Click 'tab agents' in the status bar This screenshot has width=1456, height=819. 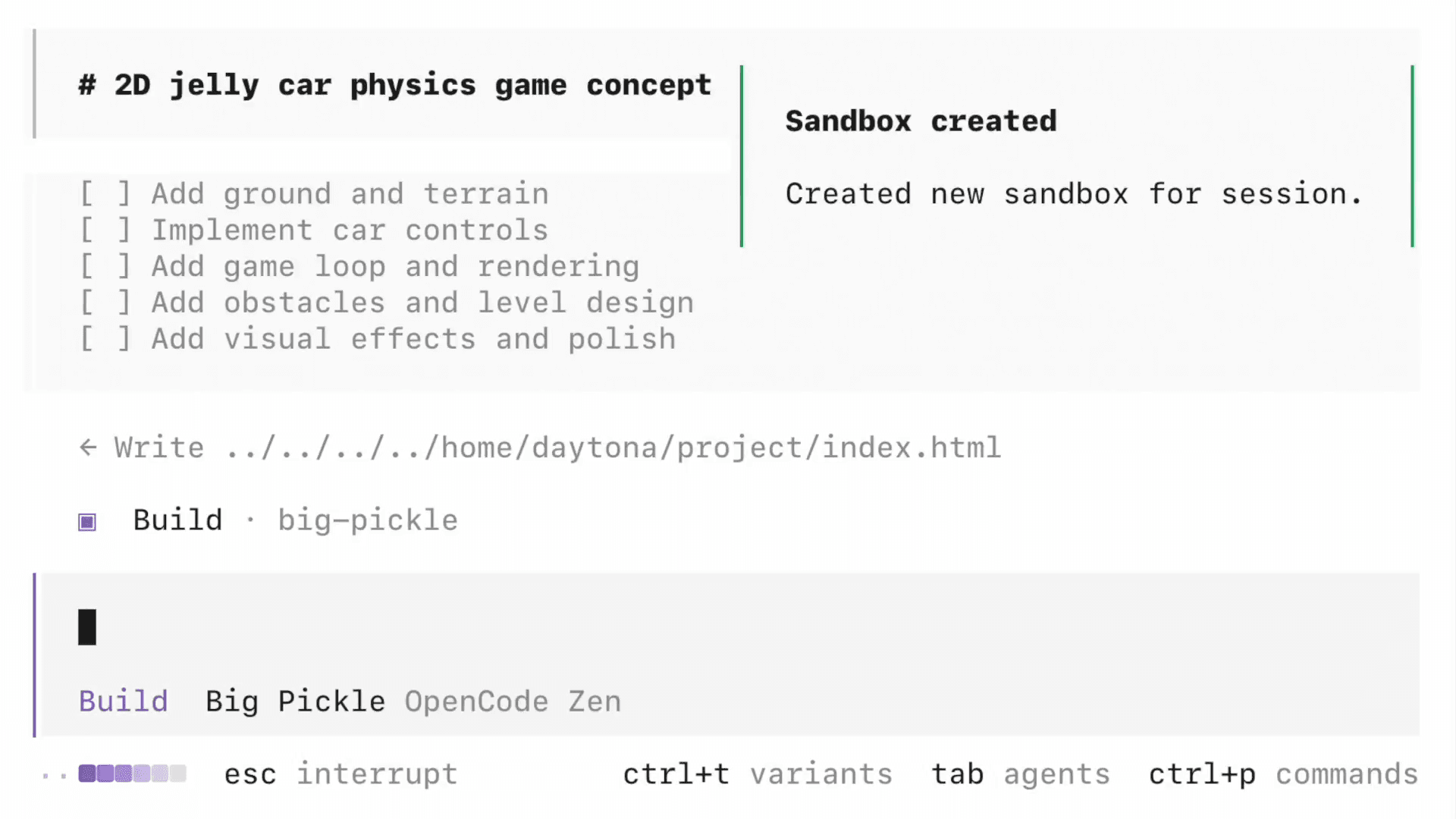pyautogui.click(x=1020, y=774)
